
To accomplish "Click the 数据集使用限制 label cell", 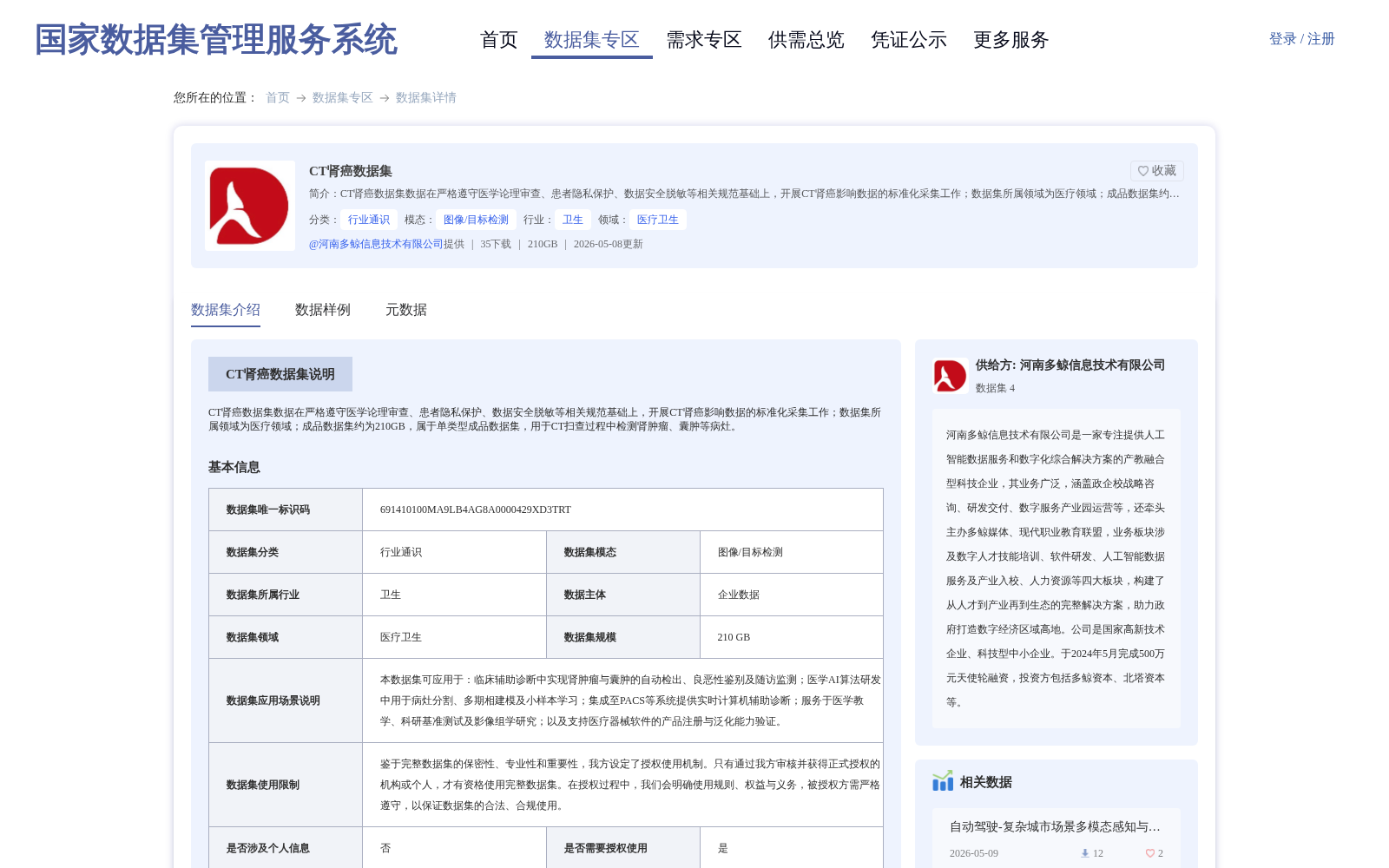I will pyautogui.click(x=286, y=785).
